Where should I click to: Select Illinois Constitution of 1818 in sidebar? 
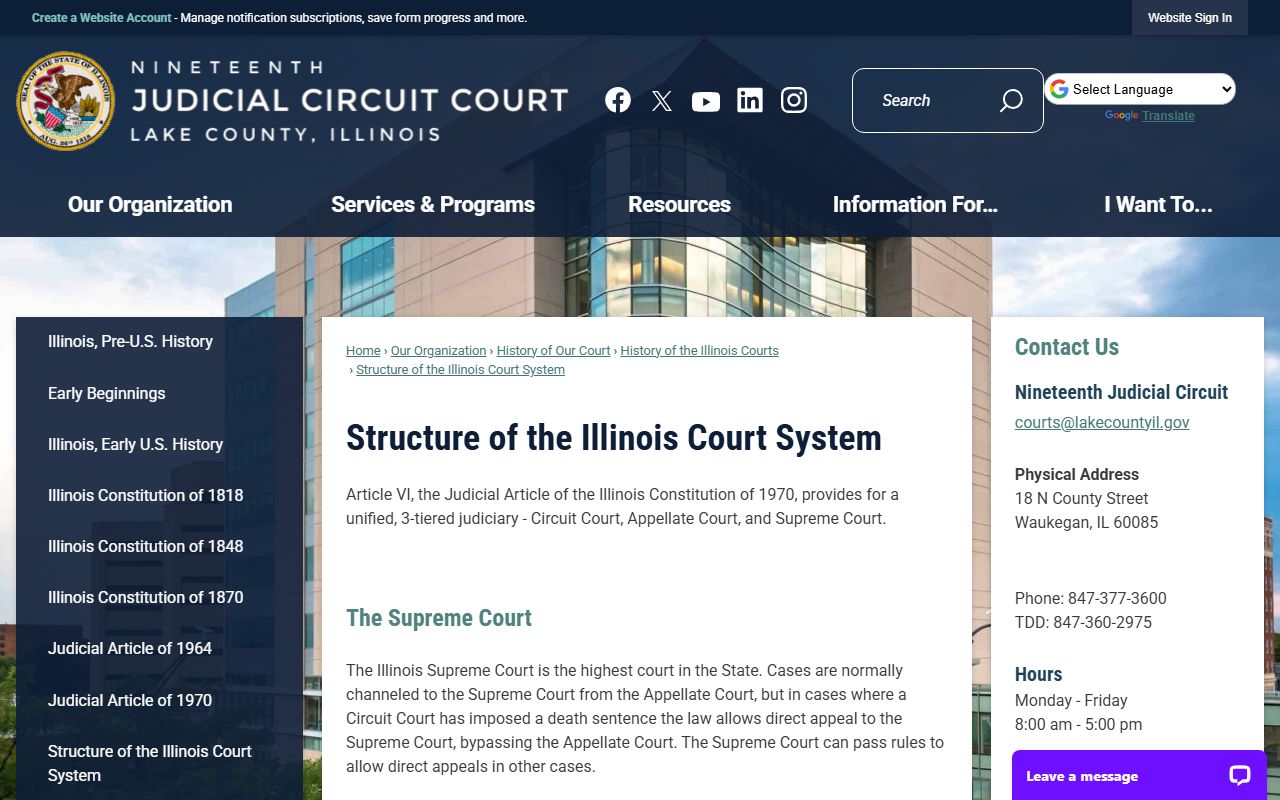(x=159, y=495)
